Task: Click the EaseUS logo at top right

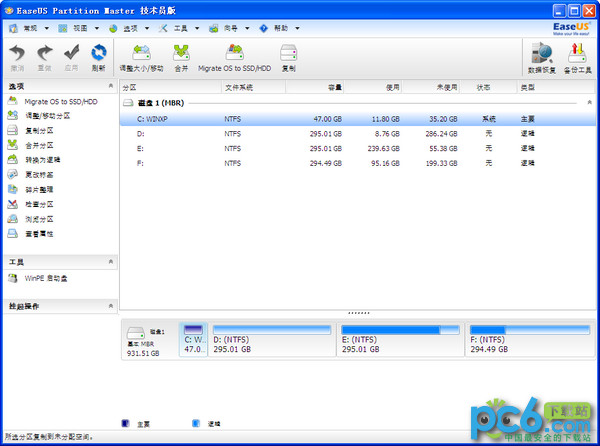Action: (x=572, y=29)
